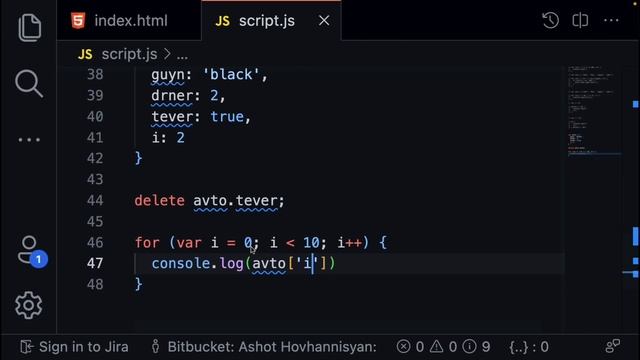
Task: Click console on line 47
Action: click(x=181, y=263)
